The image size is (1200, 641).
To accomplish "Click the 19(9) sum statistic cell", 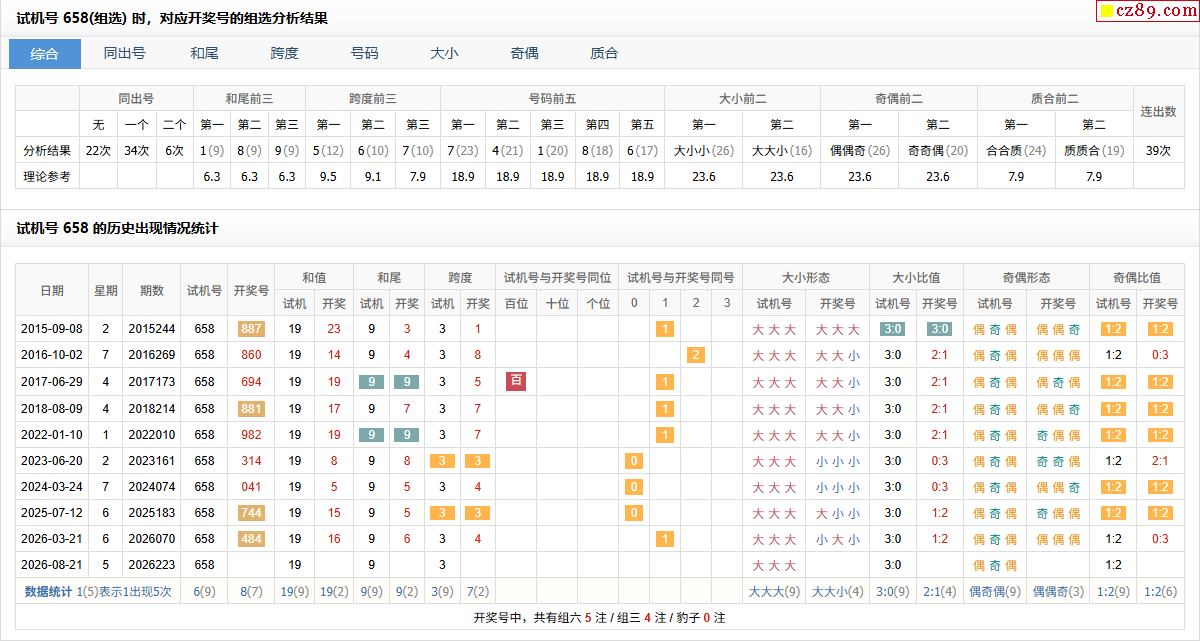I will click(x=295, y=591).
